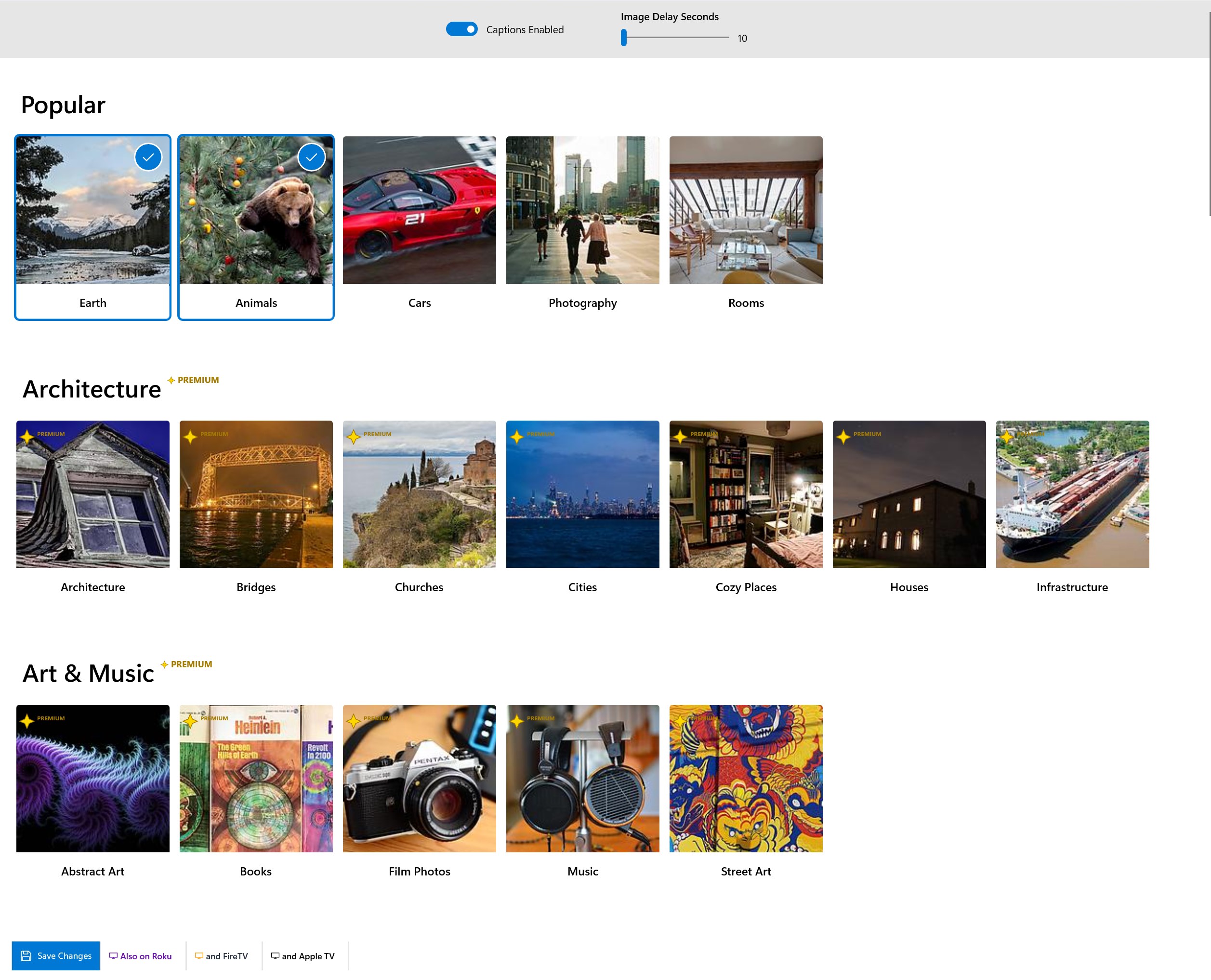The image size is (1211, 980).
Task: Click the premium star on Architecture thumbnail
Action: [26, 437]
